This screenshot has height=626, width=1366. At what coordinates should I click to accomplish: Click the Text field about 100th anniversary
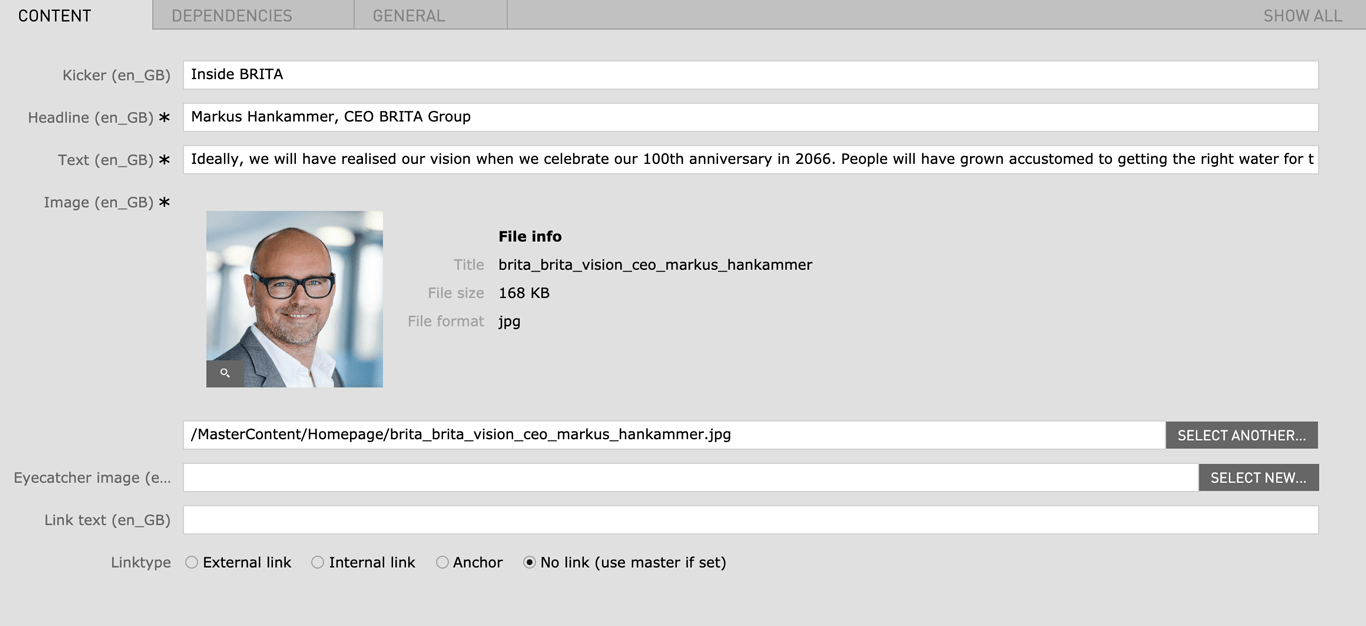pos(751,159)
